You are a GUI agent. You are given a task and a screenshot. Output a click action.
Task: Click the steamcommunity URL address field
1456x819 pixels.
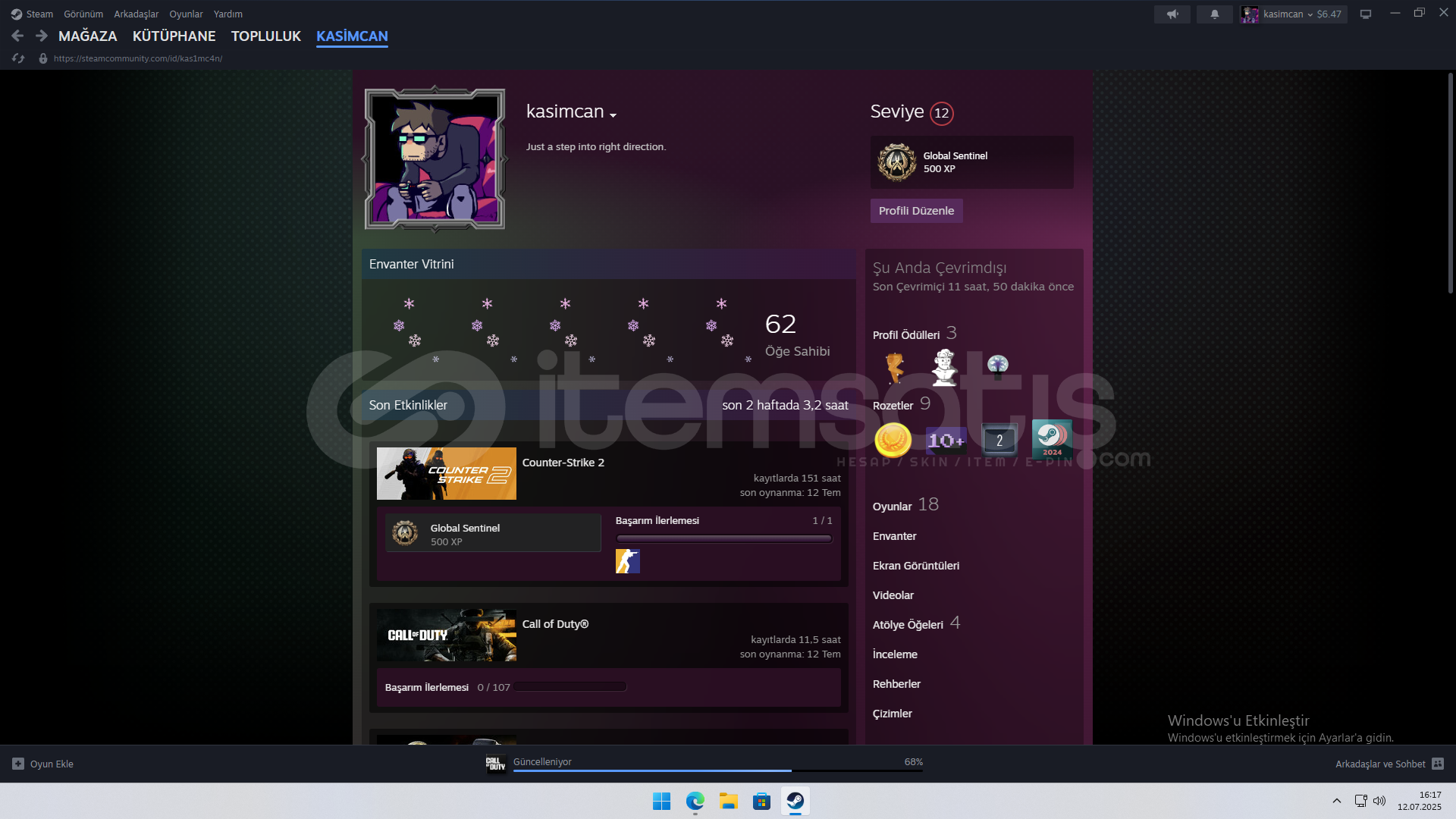(138, 58)
